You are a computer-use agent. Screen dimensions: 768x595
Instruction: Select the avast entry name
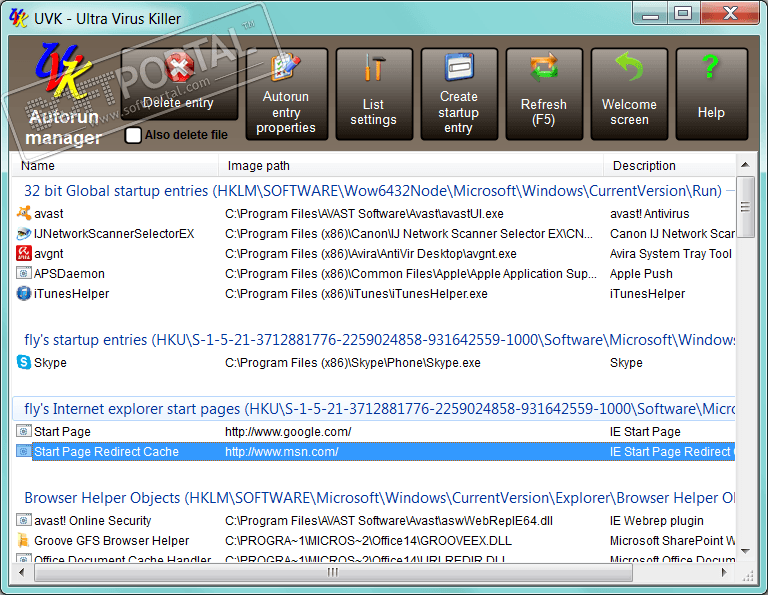49,214
